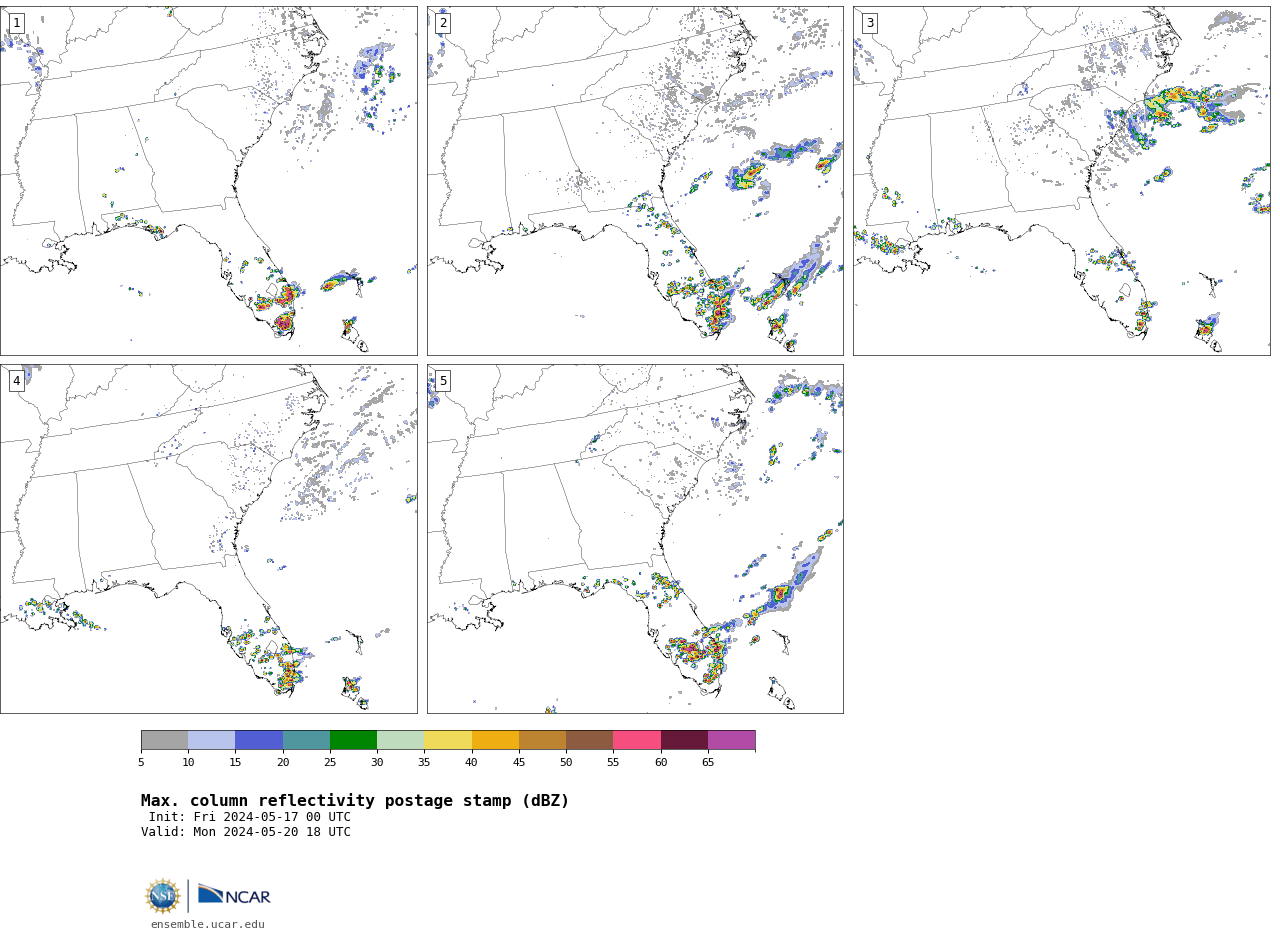Open ensemble member 1 reflectivity map
The height and width of the screenshot is (936, 1280).
(208, 181)
